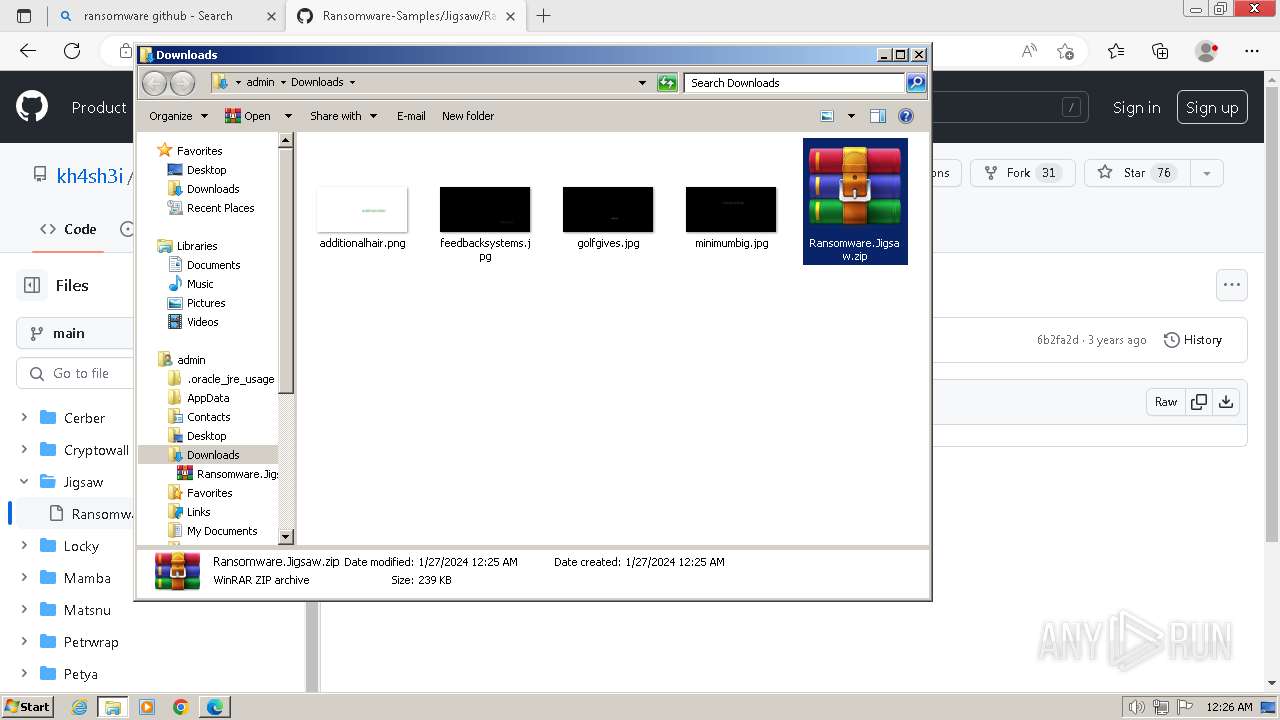Click the Search Downloads magnifier button

click(916, 83)
